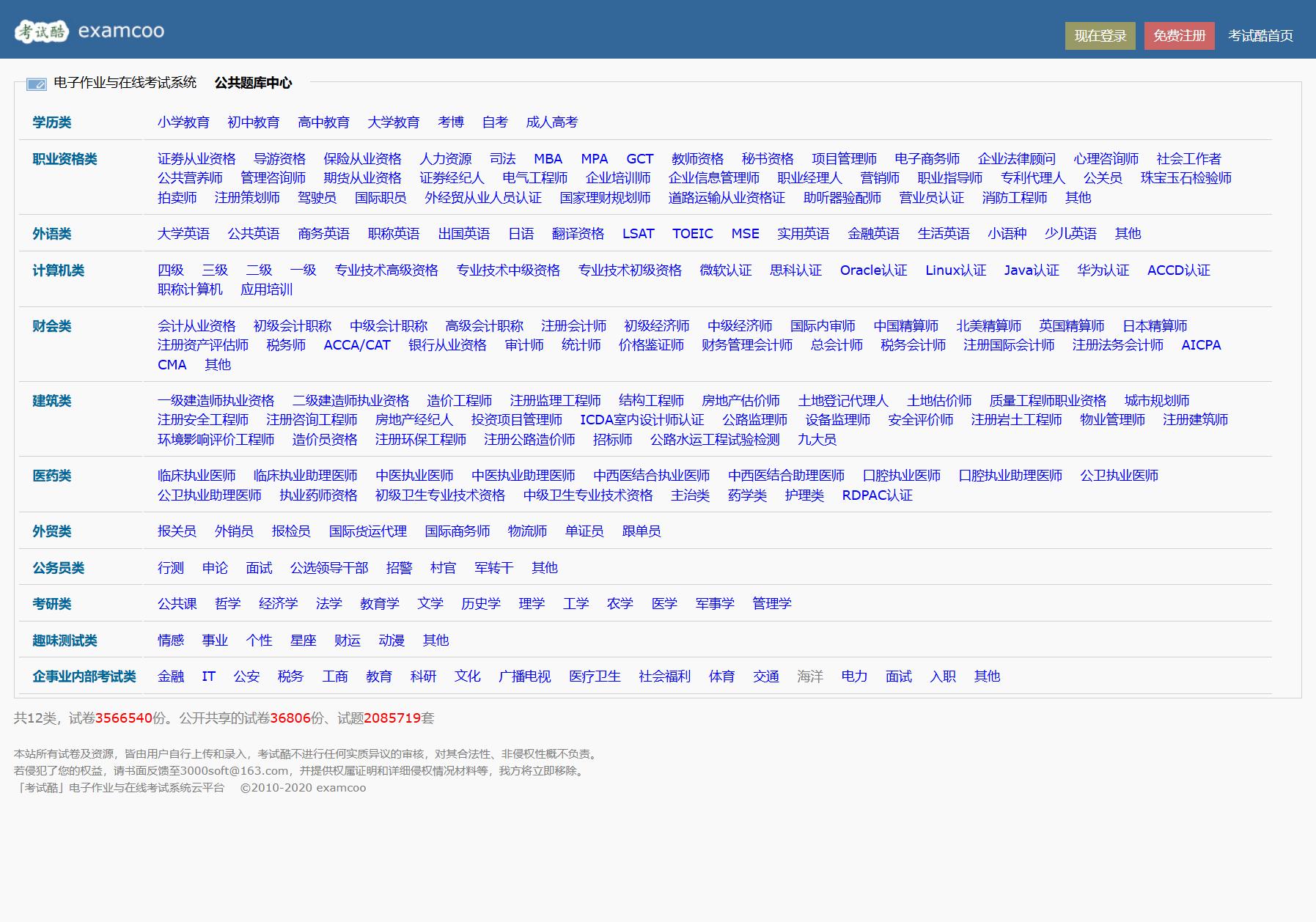Open 成人高考 link
The height and width of the screenshot is (922, 1316).
(551, 122)
